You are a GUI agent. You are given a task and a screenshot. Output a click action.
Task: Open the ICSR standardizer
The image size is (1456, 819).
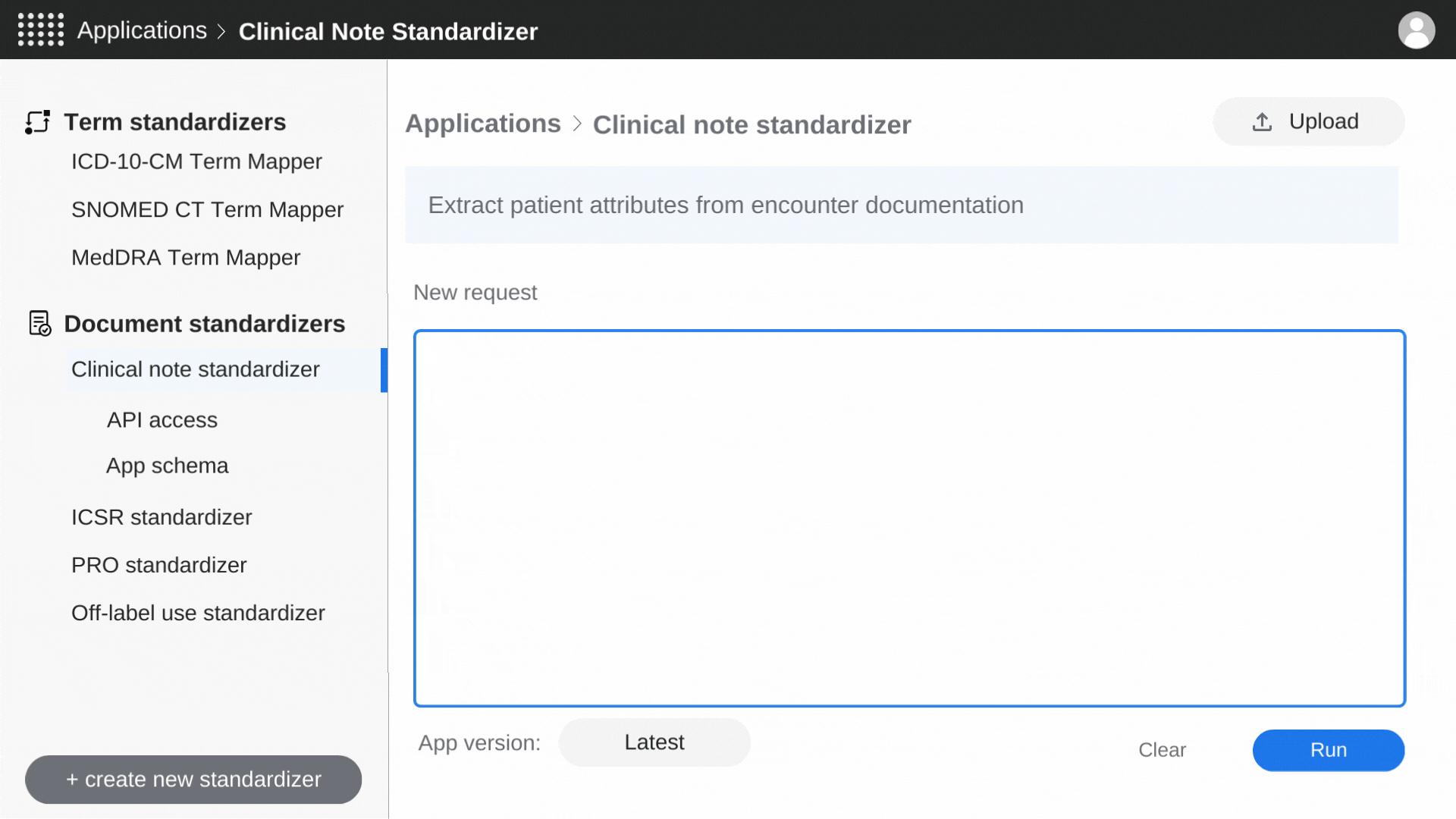point(162,517)
